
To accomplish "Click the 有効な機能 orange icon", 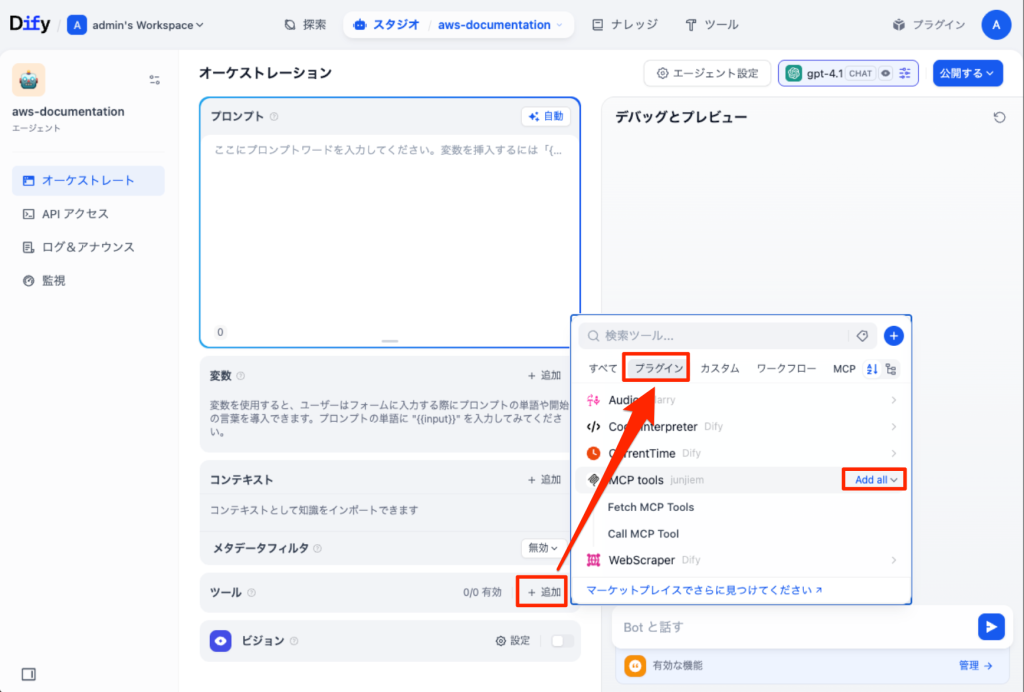I will pos(635,665).
